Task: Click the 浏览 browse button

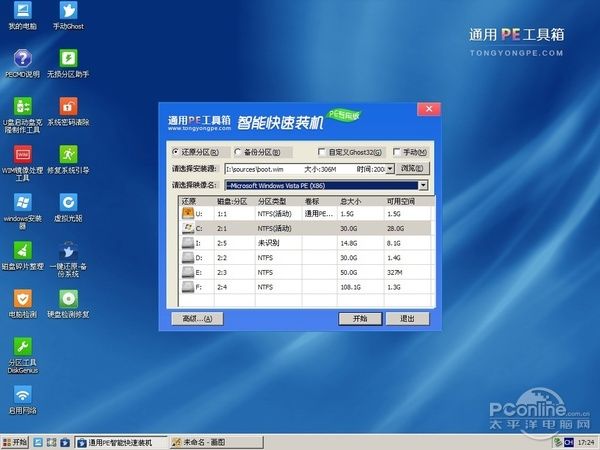Action: [x=413, y=169]
